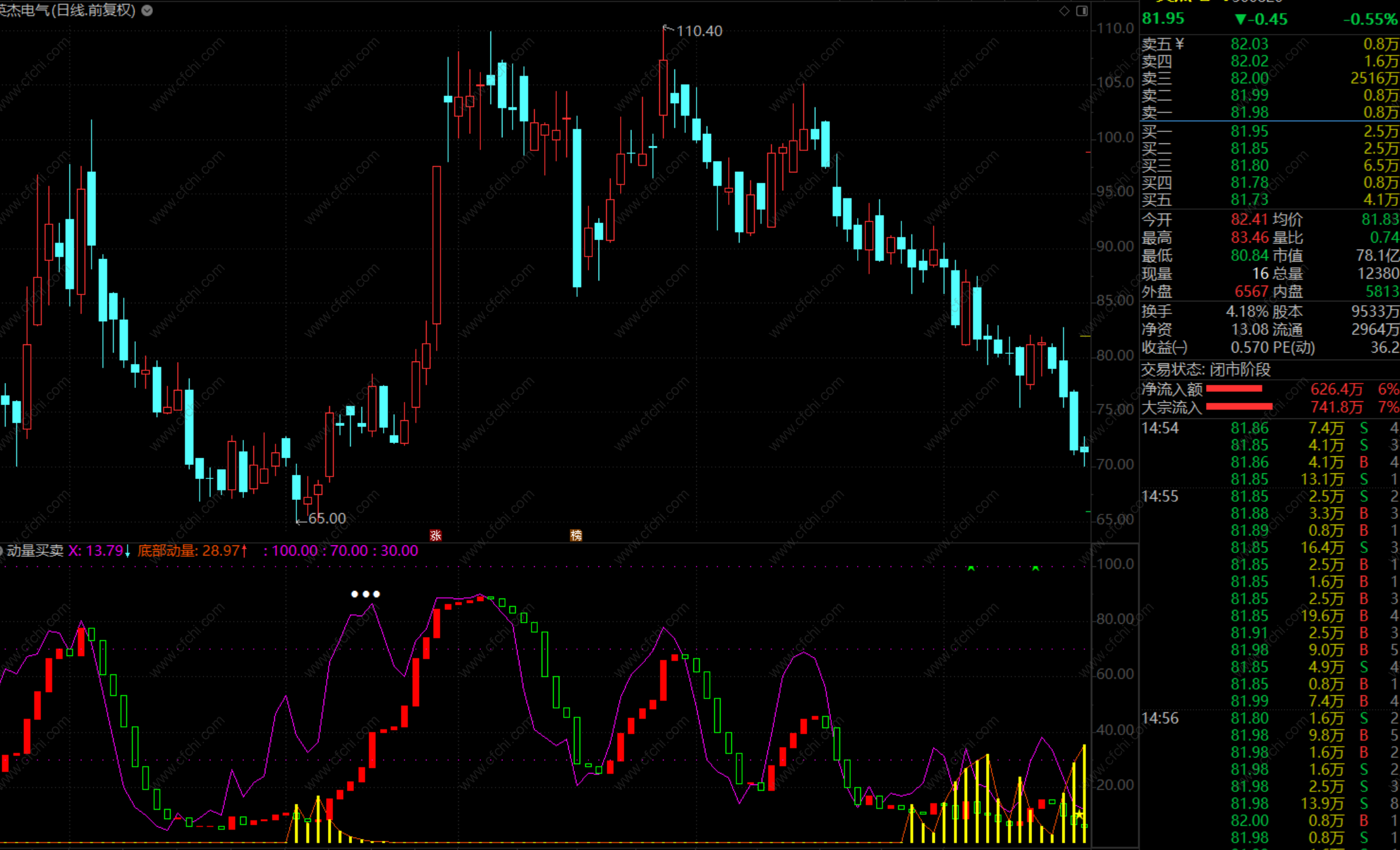The image size is (1400, 850).
Task: Click the 65.00 low price marker
Action: pos(326,518)
